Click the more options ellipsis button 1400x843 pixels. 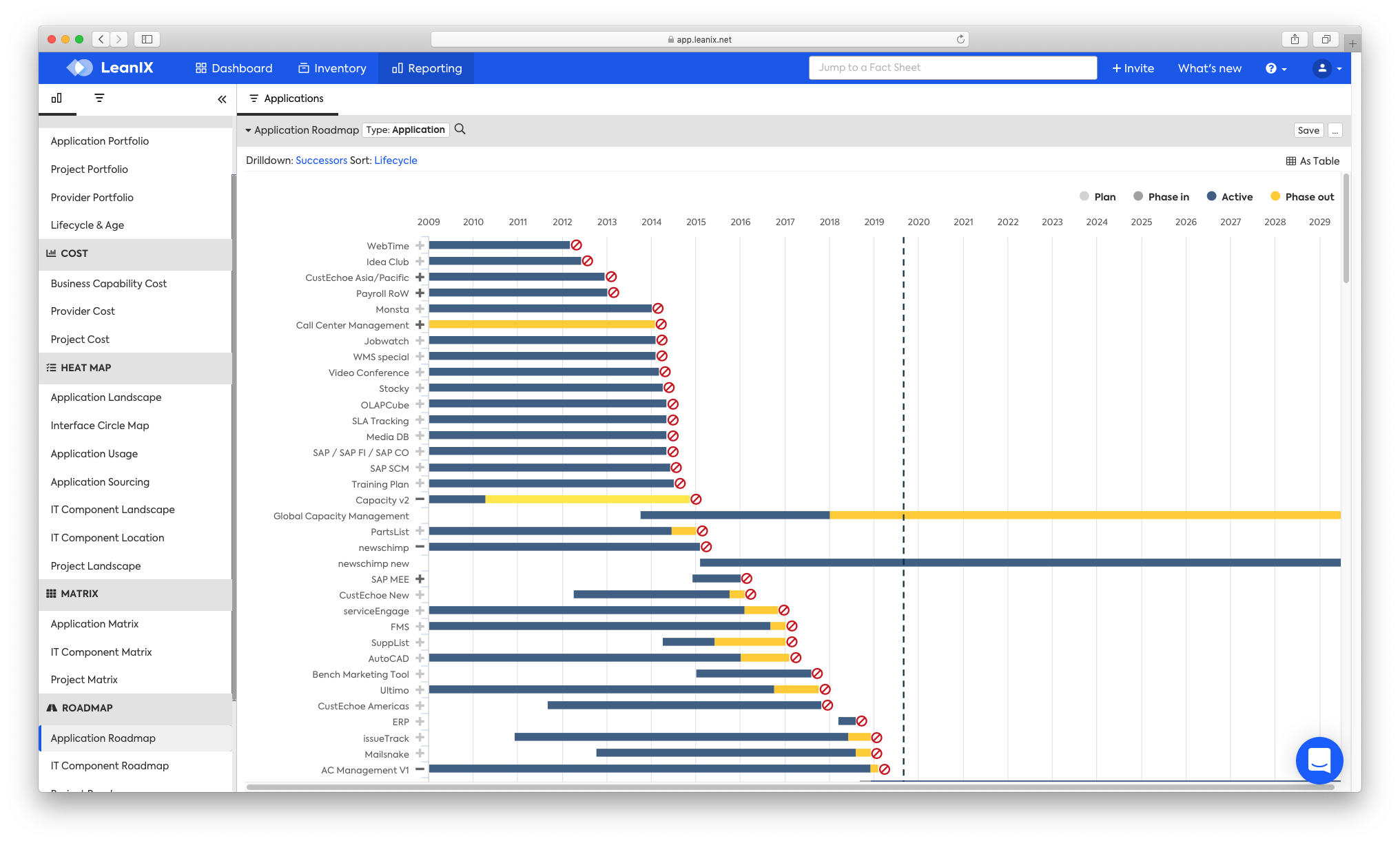pos(1335,130)
